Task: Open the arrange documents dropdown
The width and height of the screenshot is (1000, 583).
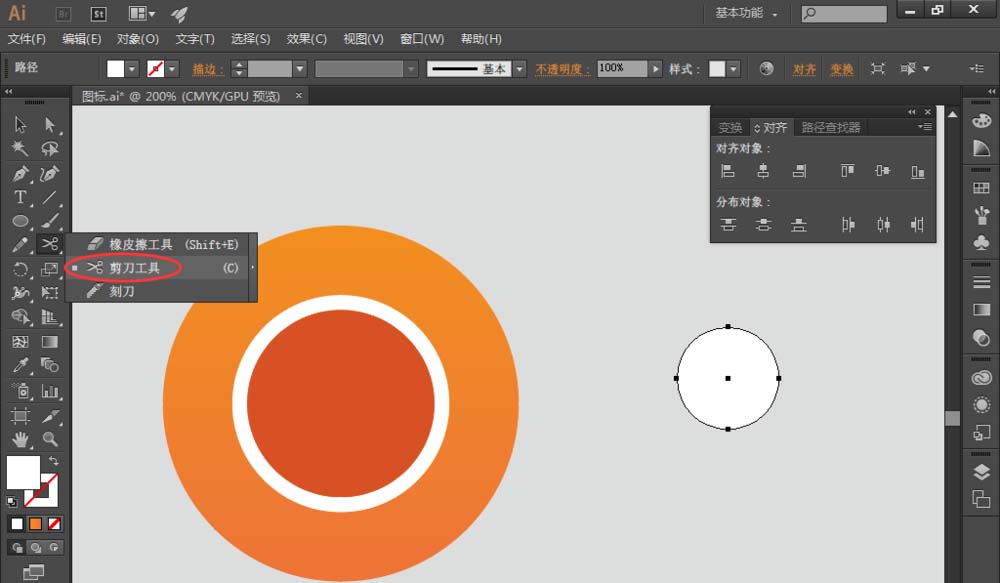Action: (142, 13)
